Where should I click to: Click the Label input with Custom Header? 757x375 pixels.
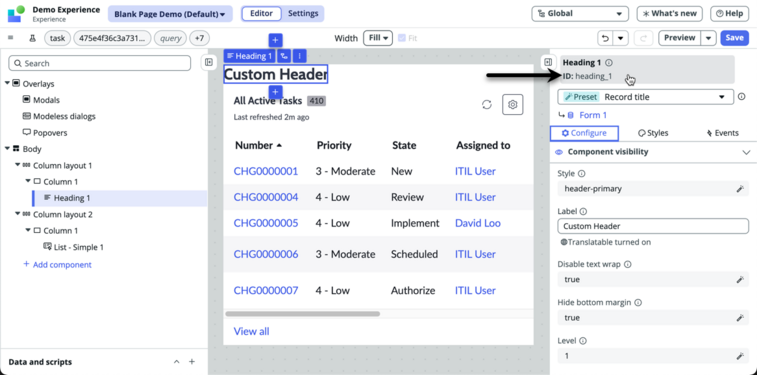coord(653,226)
